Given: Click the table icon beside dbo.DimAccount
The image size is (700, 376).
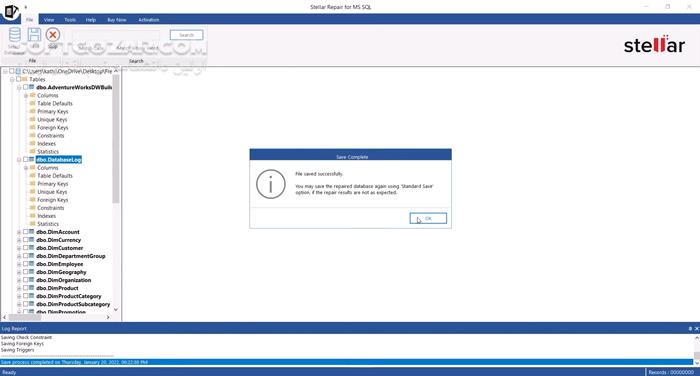Looking at the screenshot, I should click(x=32, y=232).
